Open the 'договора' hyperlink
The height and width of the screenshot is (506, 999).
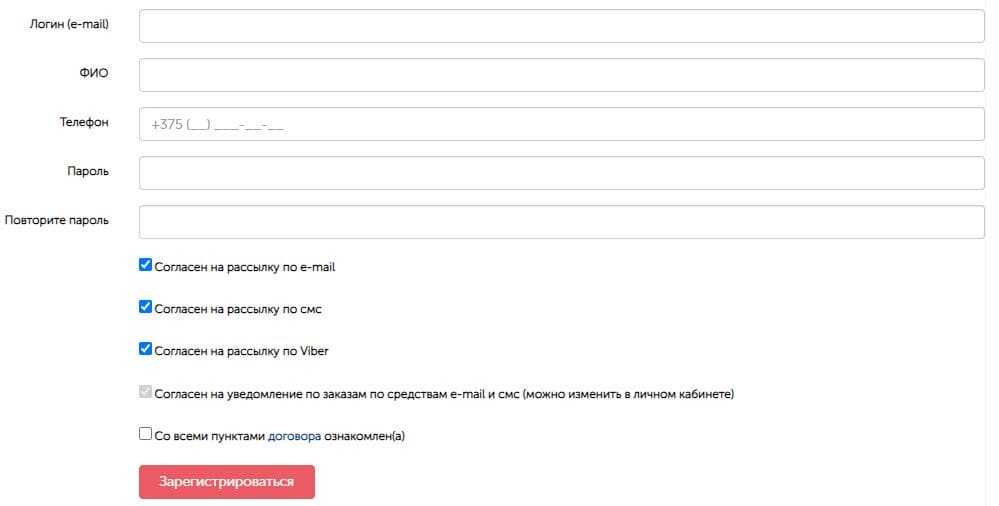pyautogui.click(x=294, y=436)
